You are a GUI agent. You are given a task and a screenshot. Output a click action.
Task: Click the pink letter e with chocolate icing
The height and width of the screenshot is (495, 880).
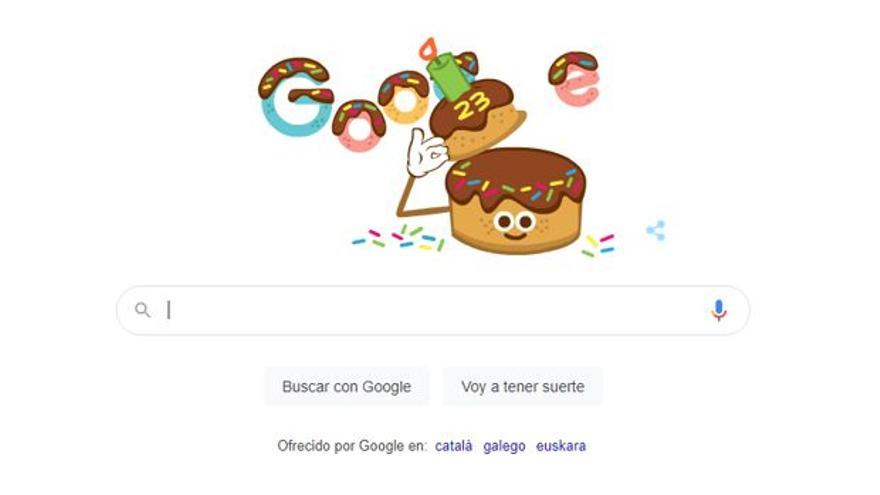(574, 79)
